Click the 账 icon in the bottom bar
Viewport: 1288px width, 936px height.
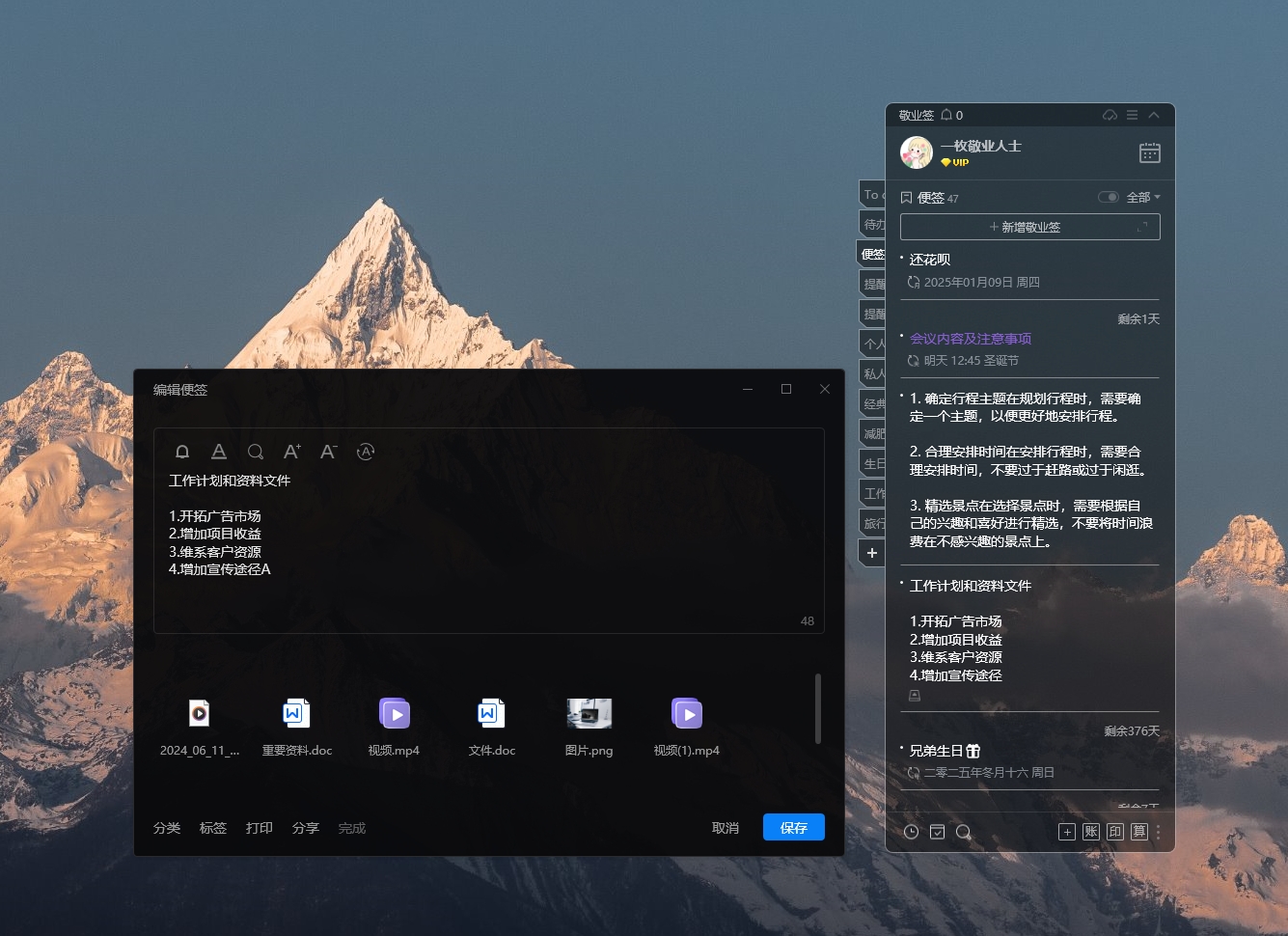click(1091, 832)
